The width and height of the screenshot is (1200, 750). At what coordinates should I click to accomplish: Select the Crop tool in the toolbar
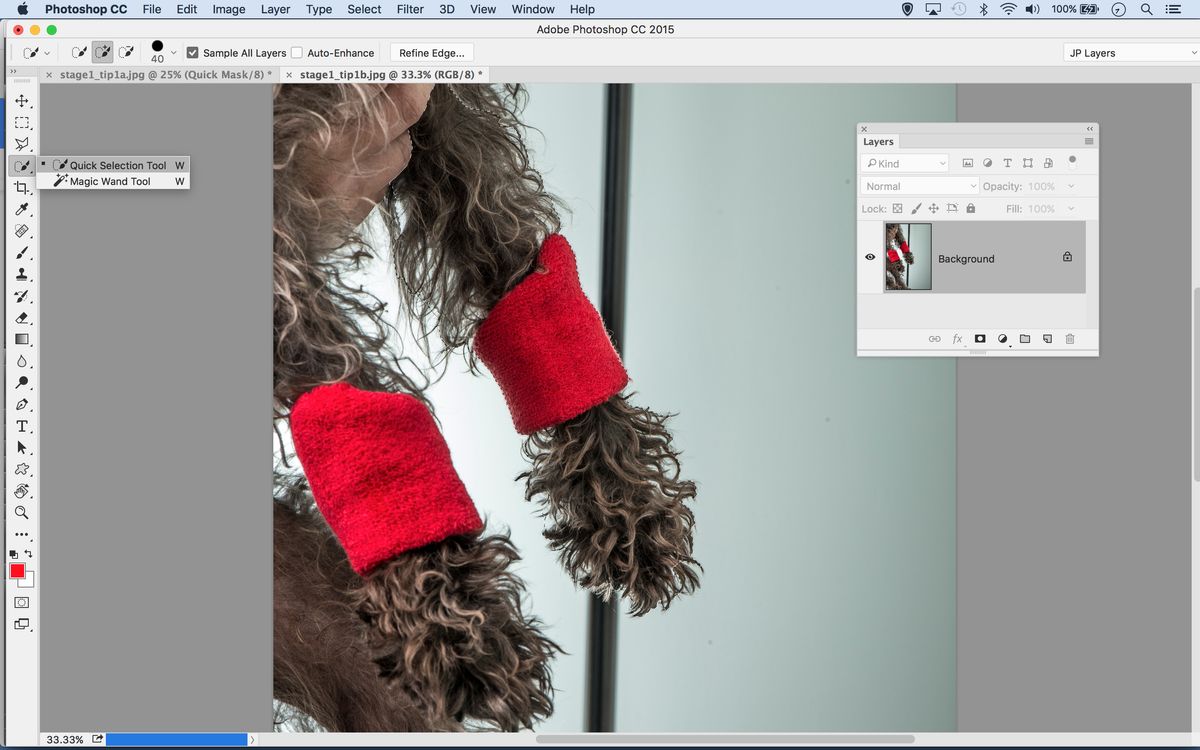(x=22, y=188)
